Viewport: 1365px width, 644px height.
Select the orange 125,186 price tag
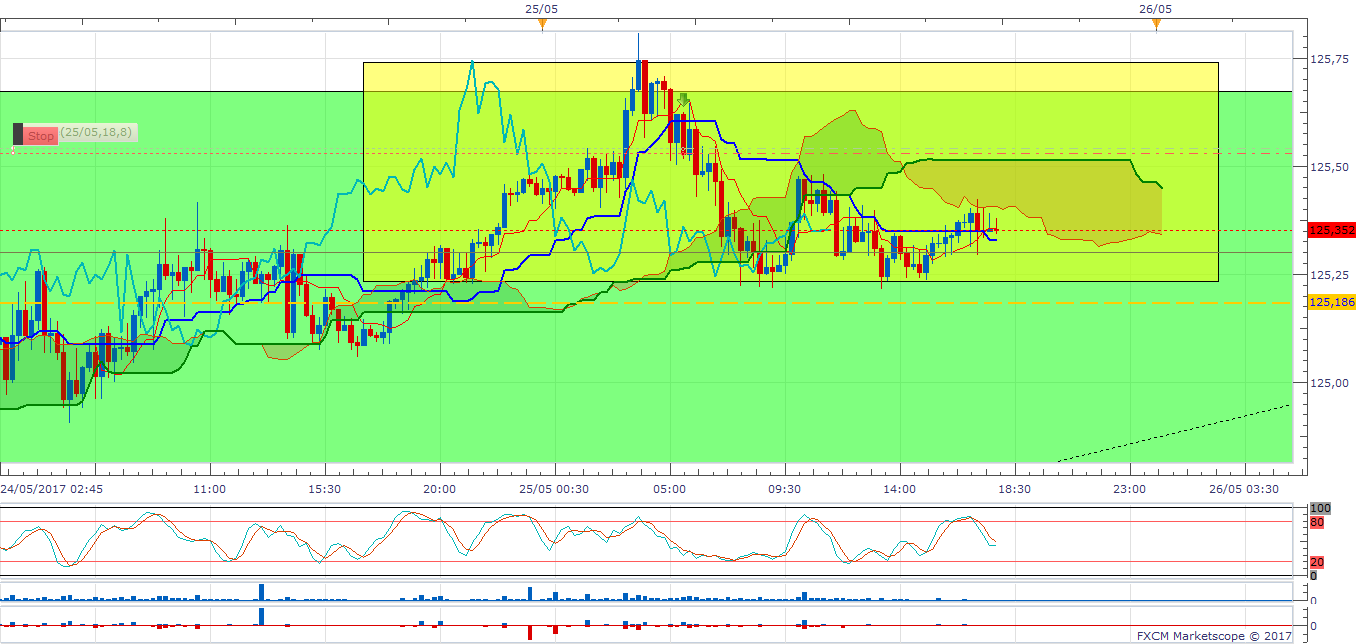pos(1331,301)
